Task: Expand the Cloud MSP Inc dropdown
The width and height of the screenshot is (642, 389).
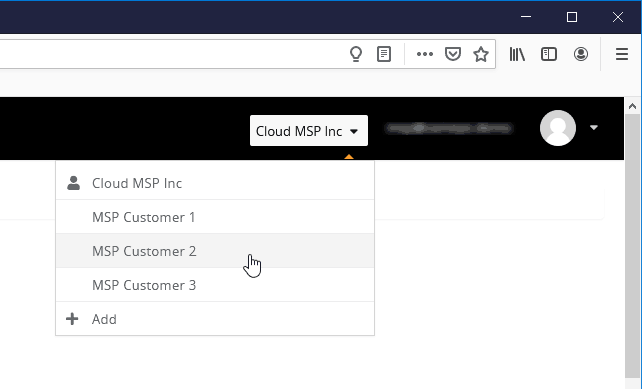Action: 309,131
